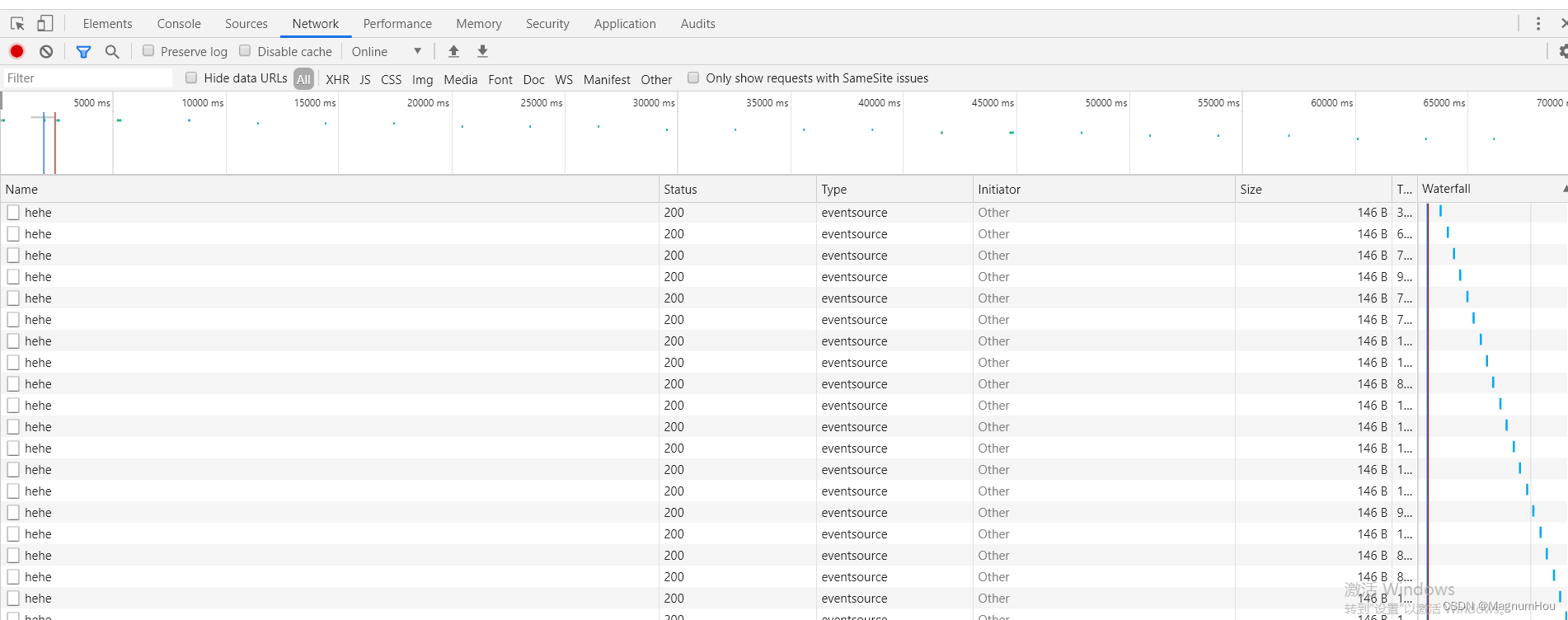Open the Audits tab
This screenshot has width=1568, height=620.
[698, 24]
